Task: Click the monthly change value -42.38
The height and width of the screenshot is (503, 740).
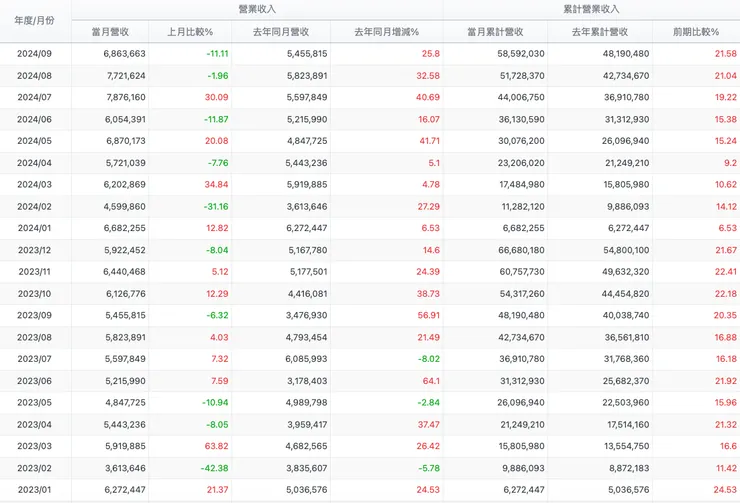Action: [215, 468]
